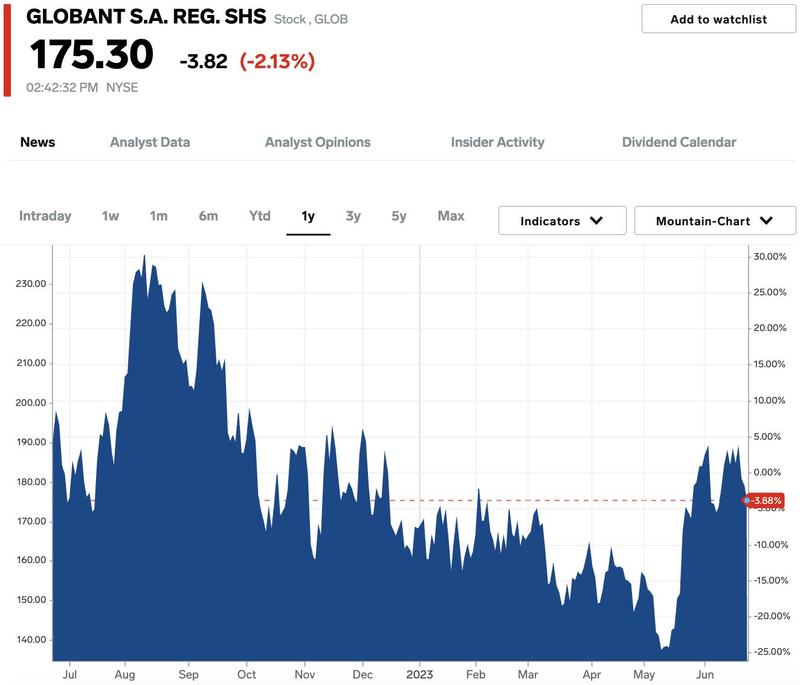Click the 30.00% percent axis label
800x685 pixels.
[770, 257]
